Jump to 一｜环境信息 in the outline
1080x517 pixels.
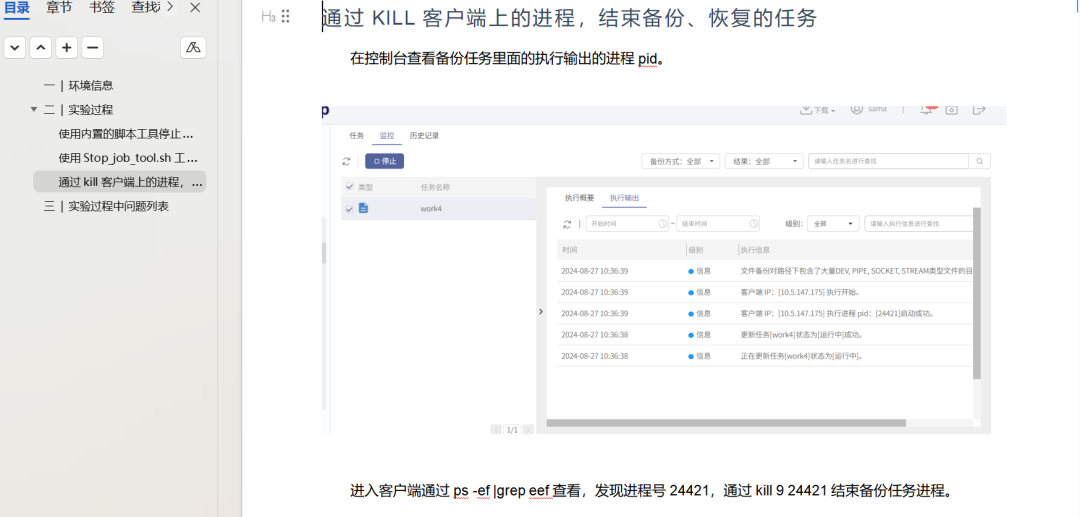(79, 85)
